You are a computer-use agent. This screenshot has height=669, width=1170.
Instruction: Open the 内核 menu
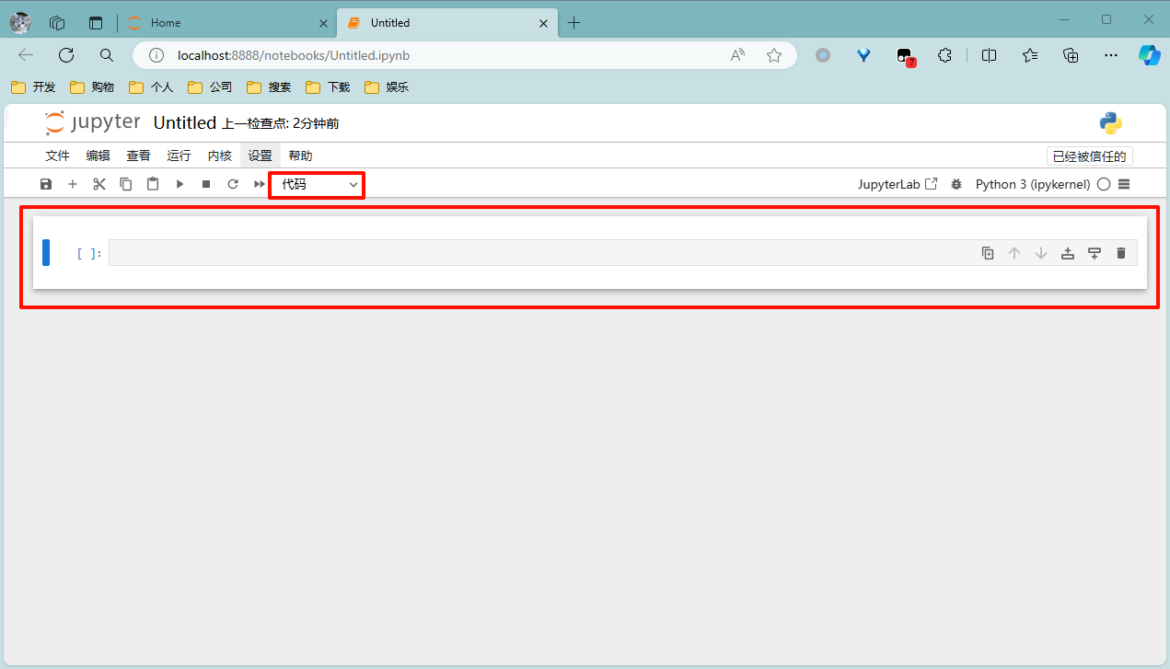[x=219, y=156]
